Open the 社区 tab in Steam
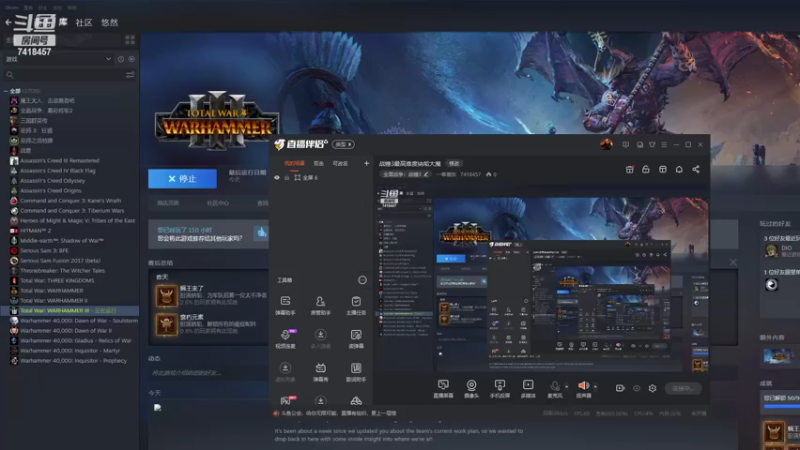This screenshot has width=800, height=450. tap(84, 22)
